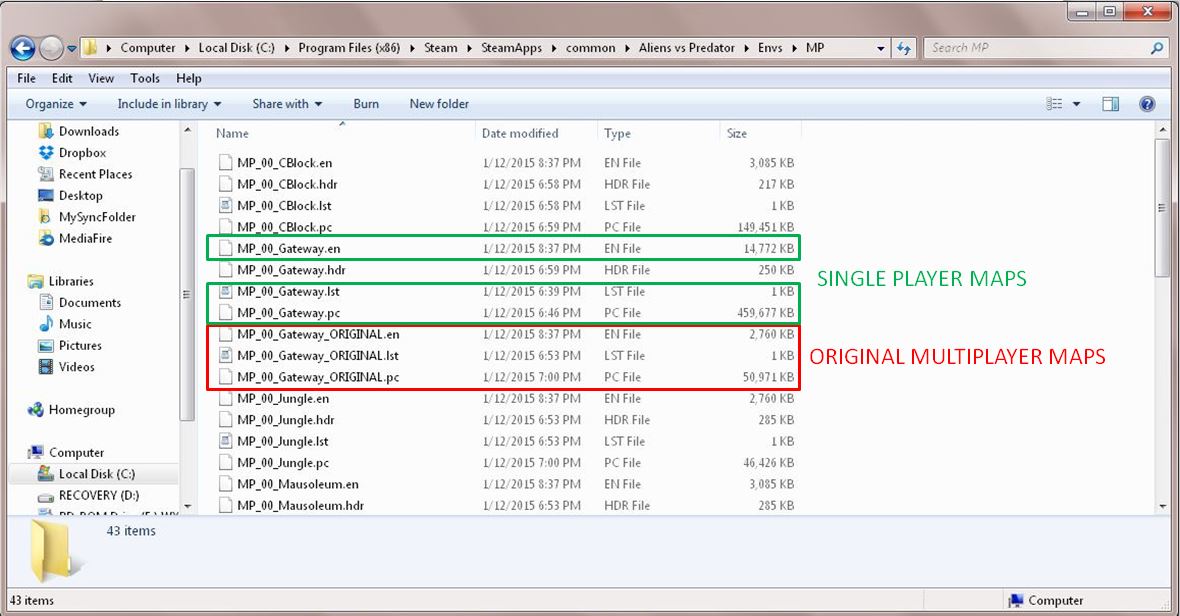
Task: Open the Edit menu
Action: 62,78
